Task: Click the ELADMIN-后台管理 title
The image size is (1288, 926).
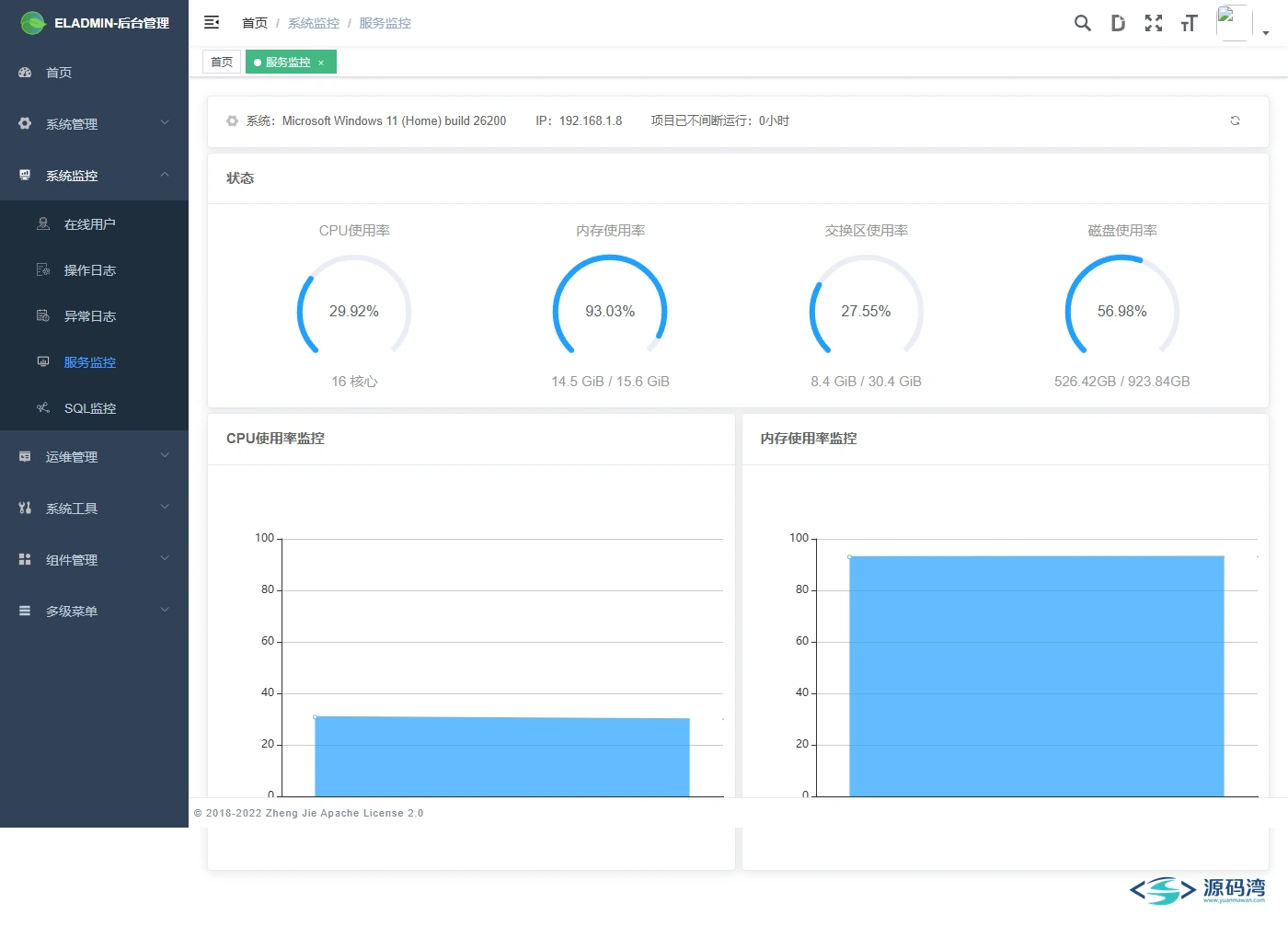Action: point(111,23)
